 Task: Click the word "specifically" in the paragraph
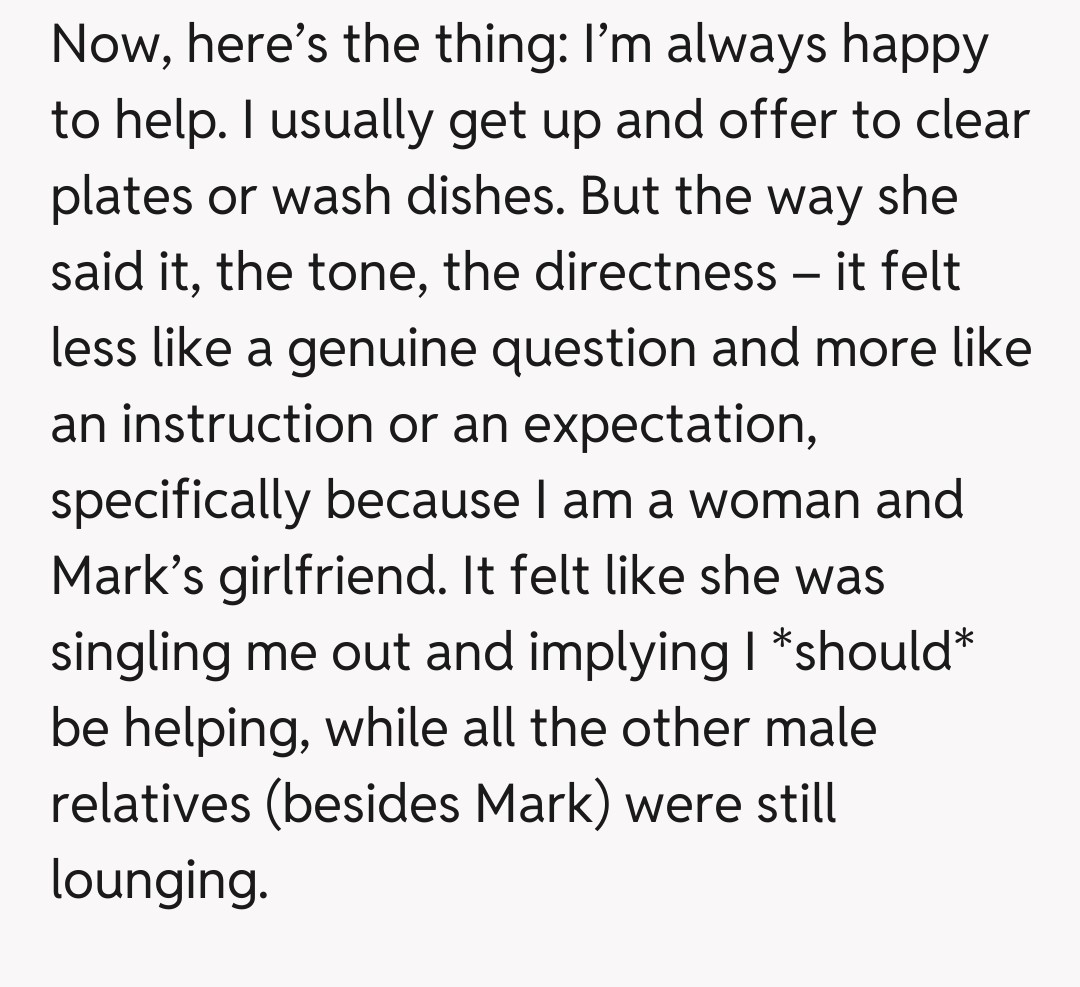tap(181, 500)
